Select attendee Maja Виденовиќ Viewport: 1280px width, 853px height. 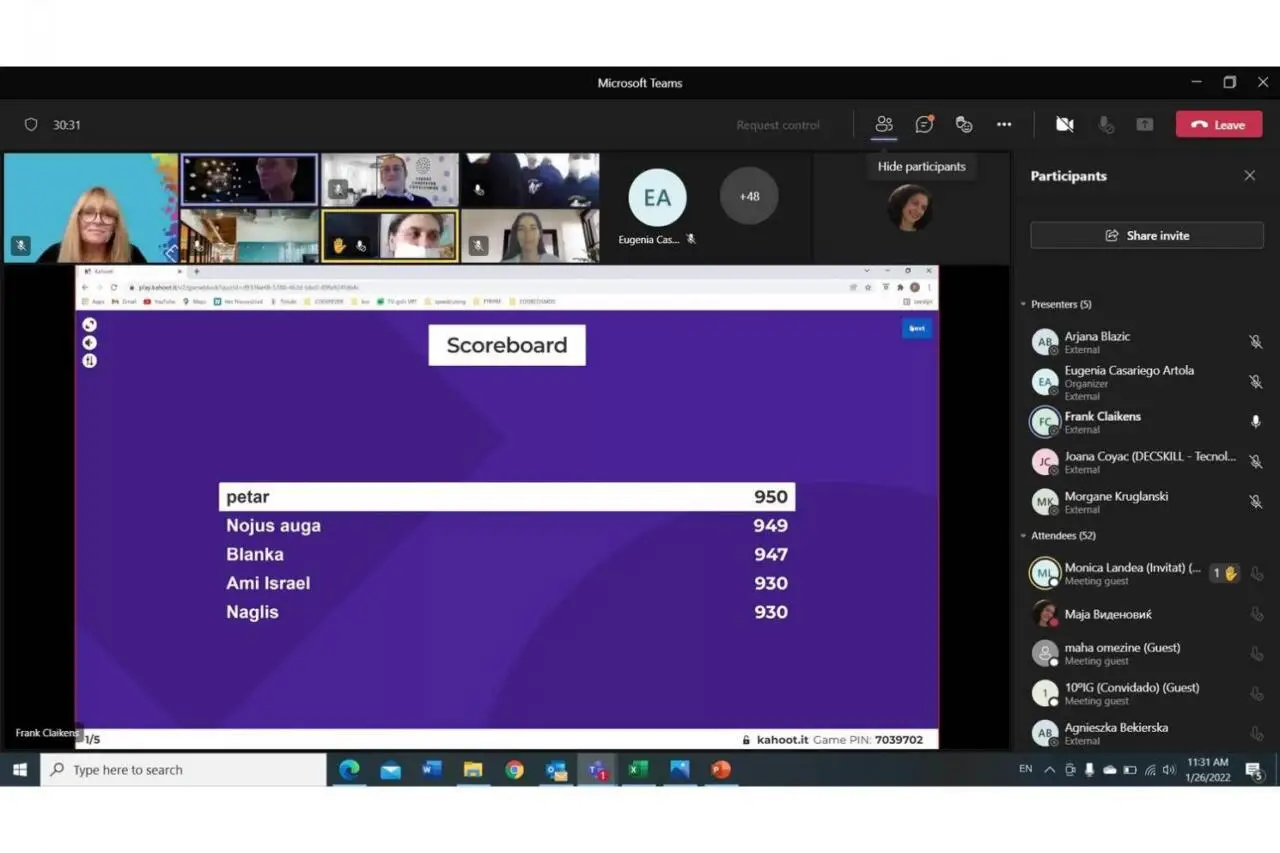(1146, 614)
